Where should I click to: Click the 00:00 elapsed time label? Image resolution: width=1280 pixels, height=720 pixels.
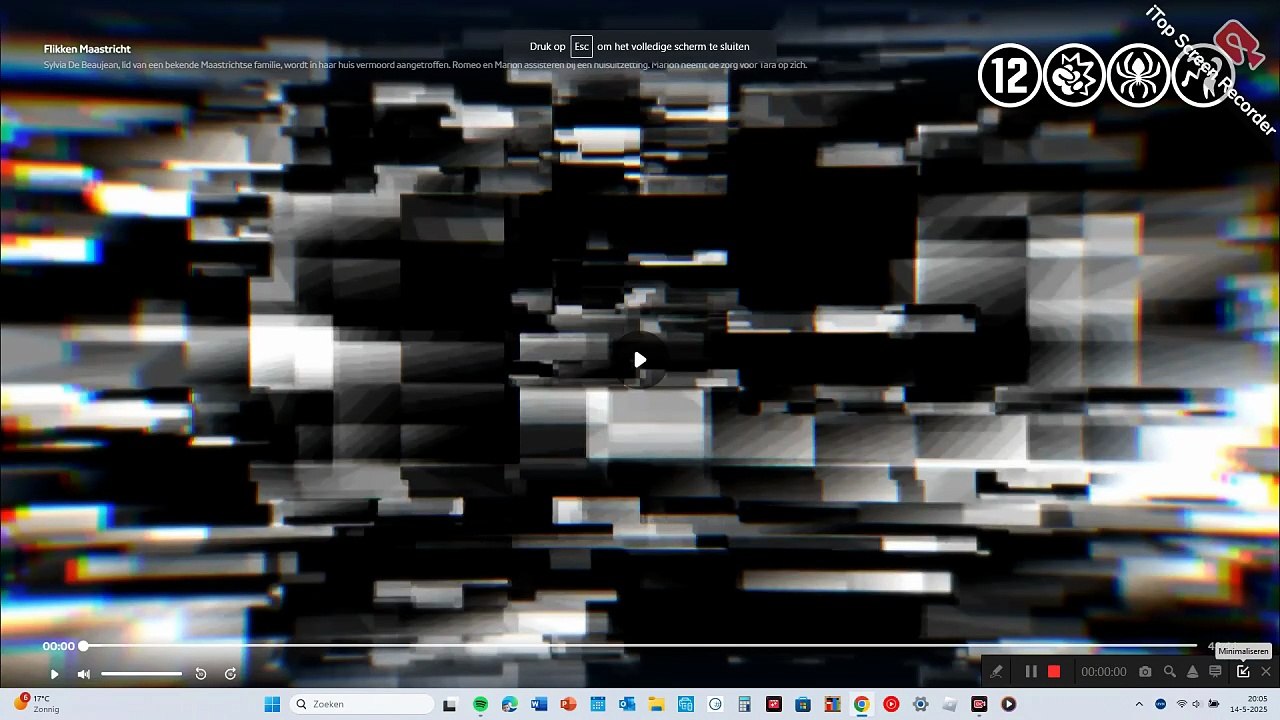(x=58, y=646)
